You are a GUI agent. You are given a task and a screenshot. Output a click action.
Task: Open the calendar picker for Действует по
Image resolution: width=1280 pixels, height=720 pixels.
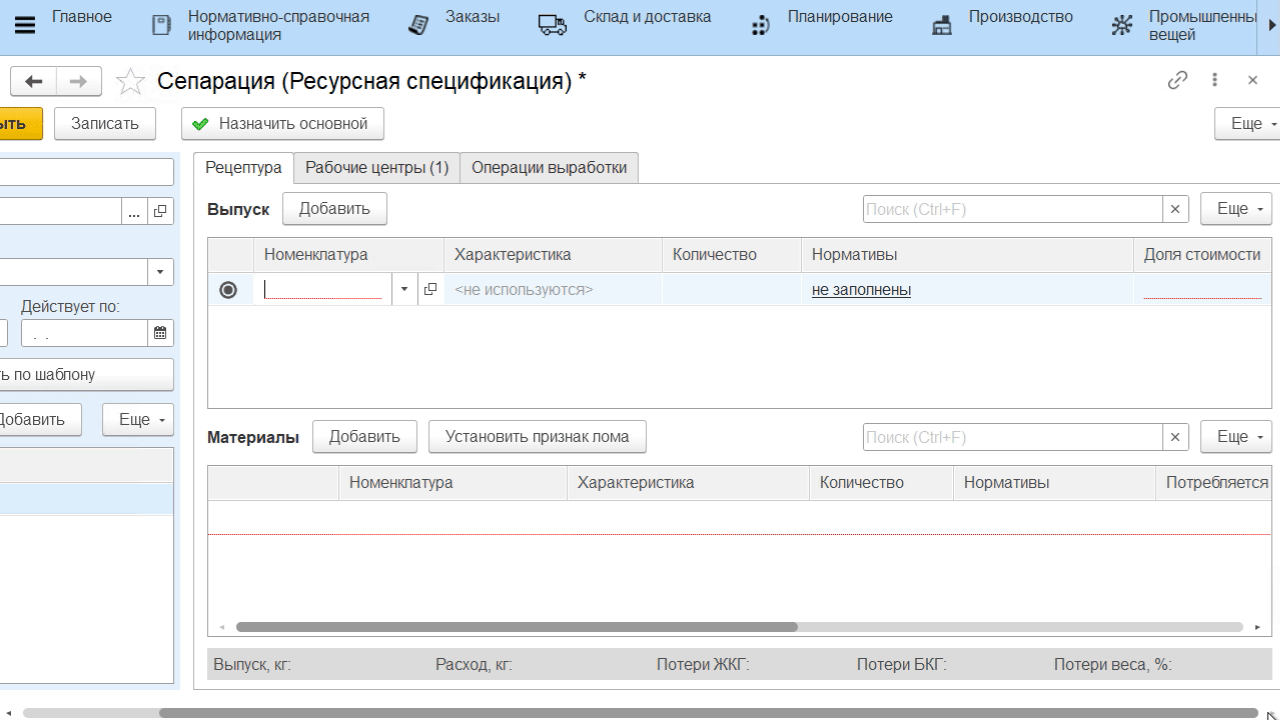[159, 333]
